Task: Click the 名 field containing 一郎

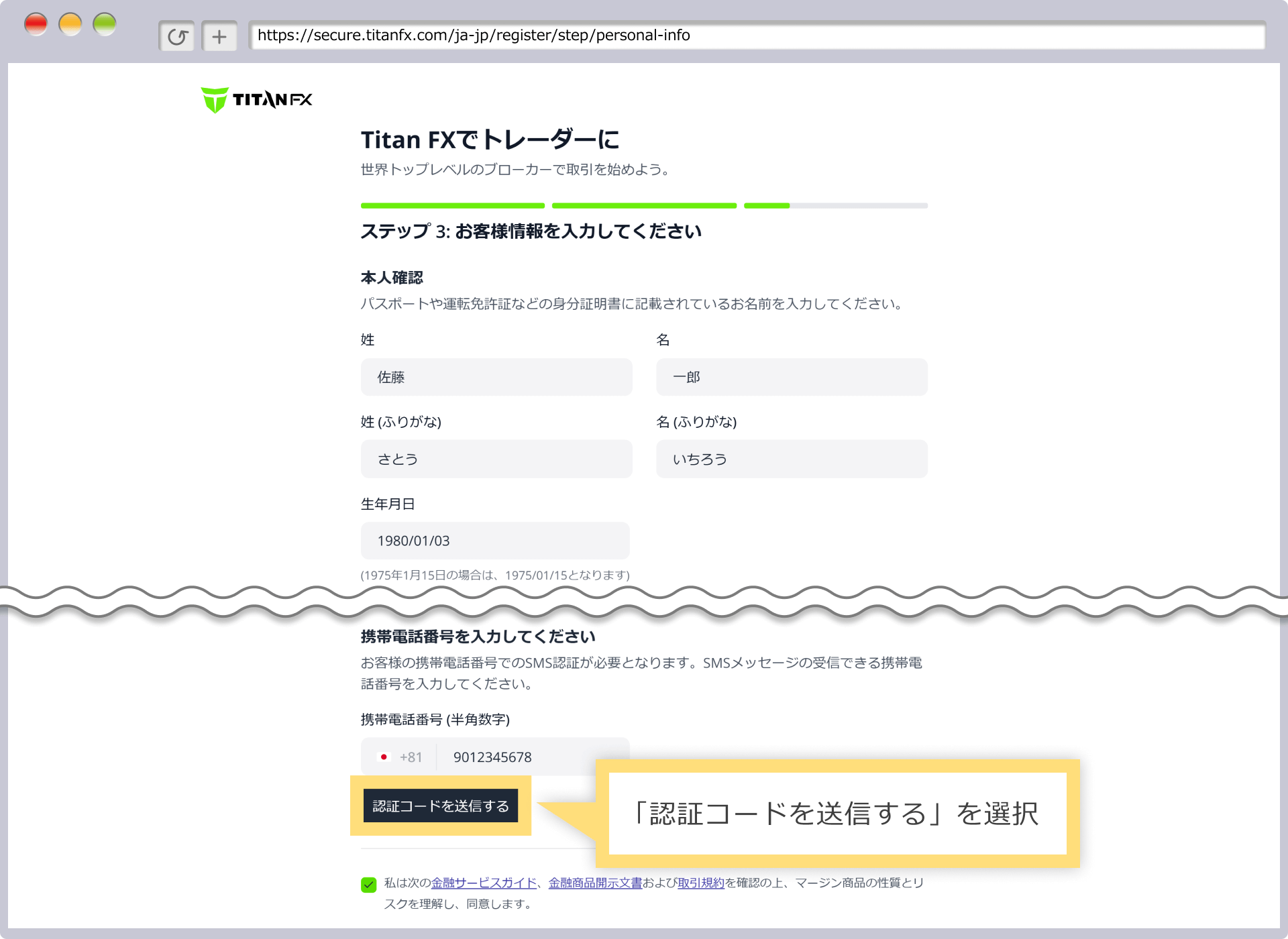Action: [x=791, y=377]
